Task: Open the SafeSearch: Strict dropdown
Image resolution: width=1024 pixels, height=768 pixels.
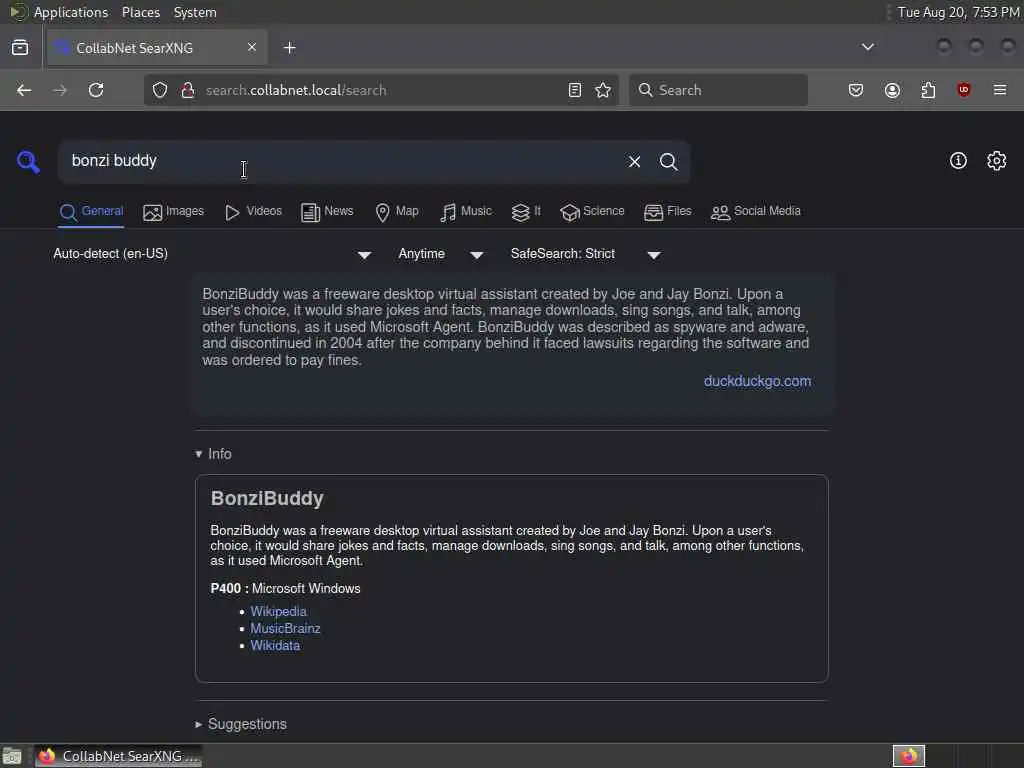Action: (586, 254)
